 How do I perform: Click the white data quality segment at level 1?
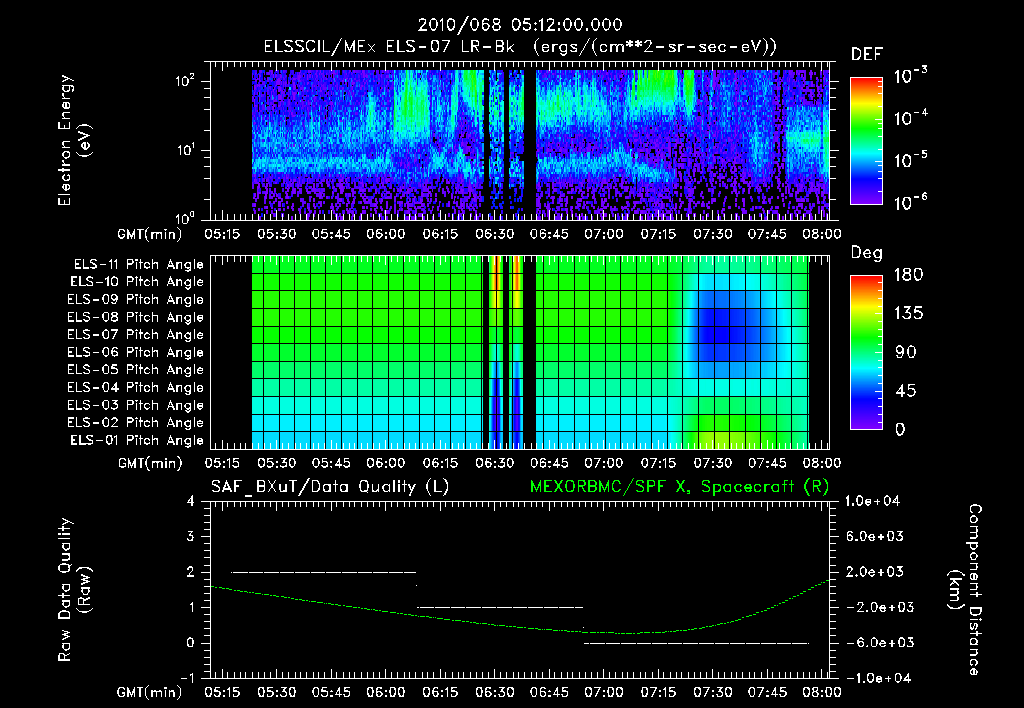500,607
